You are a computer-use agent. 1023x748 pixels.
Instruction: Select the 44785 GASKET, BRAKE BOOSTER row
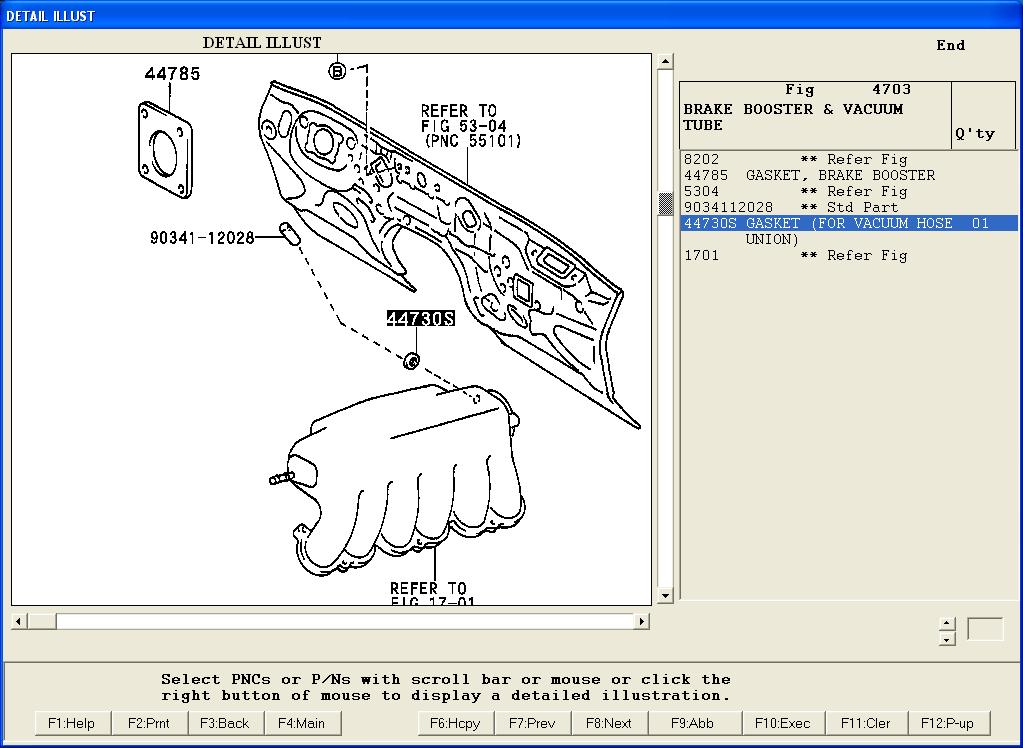[x=848, y=176]
